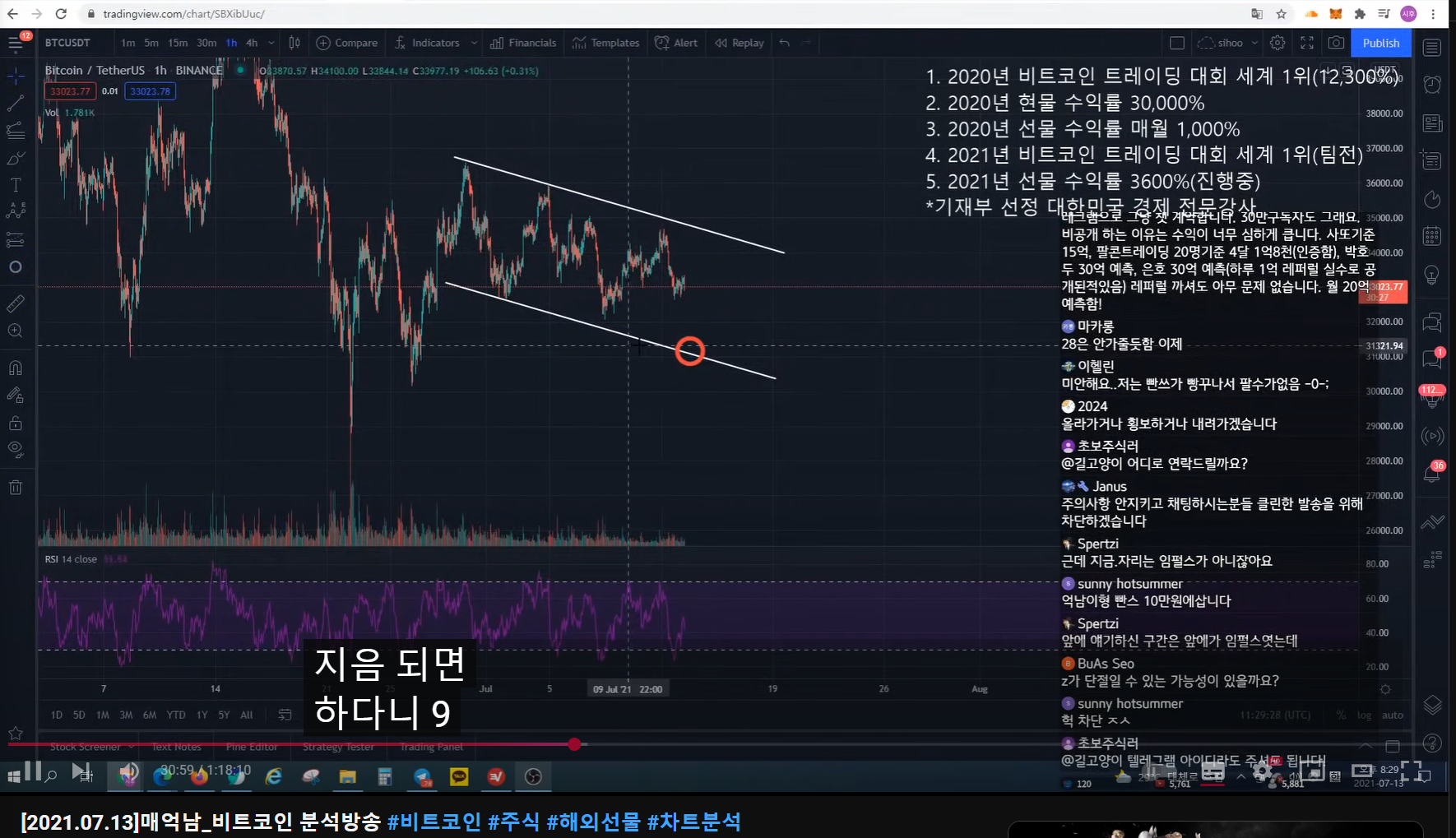
Task: Hide all drawings with eye icon
Action: (16, 449)
